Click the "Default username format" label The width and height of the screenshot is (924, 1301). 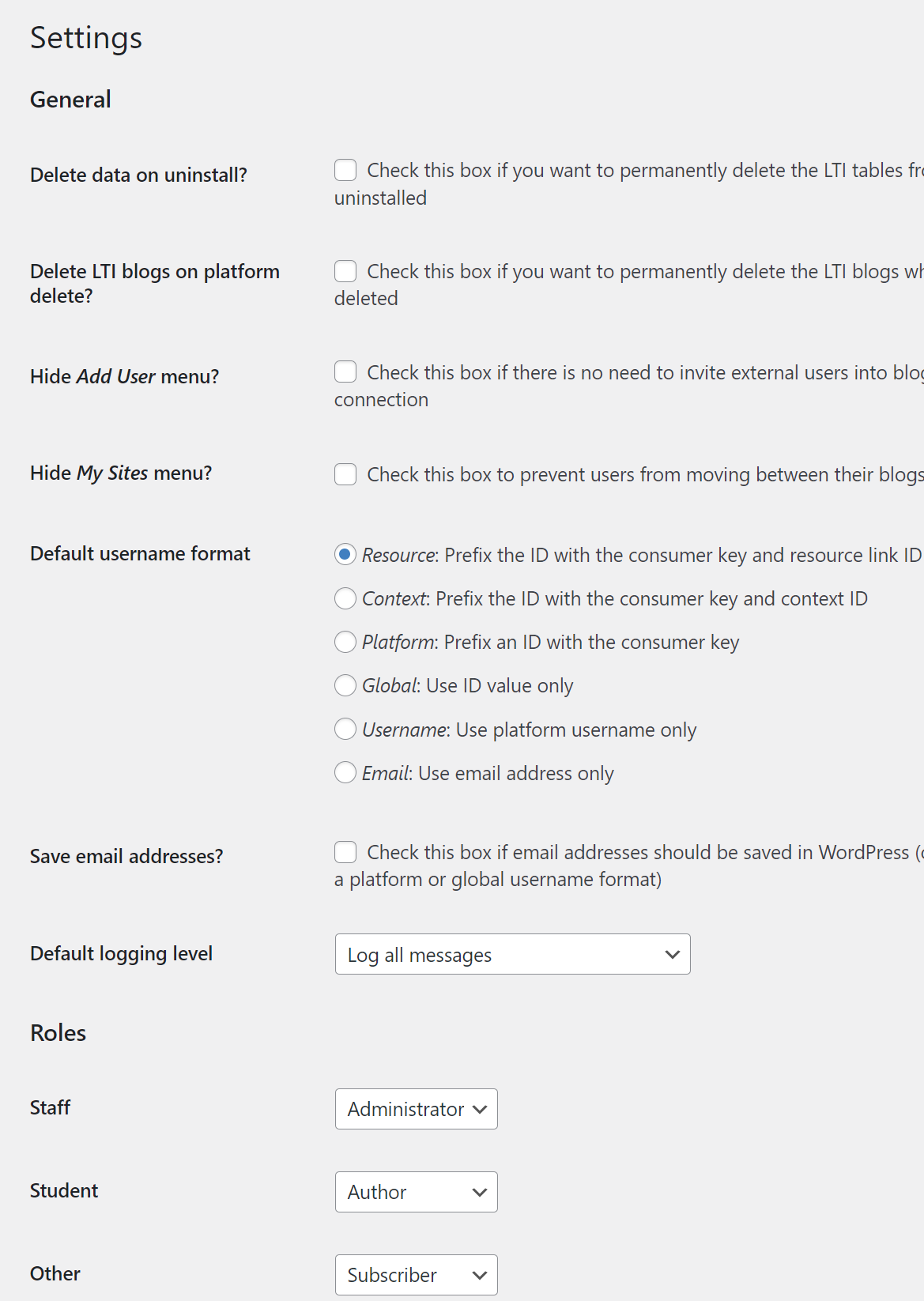(x=140, y=553)
